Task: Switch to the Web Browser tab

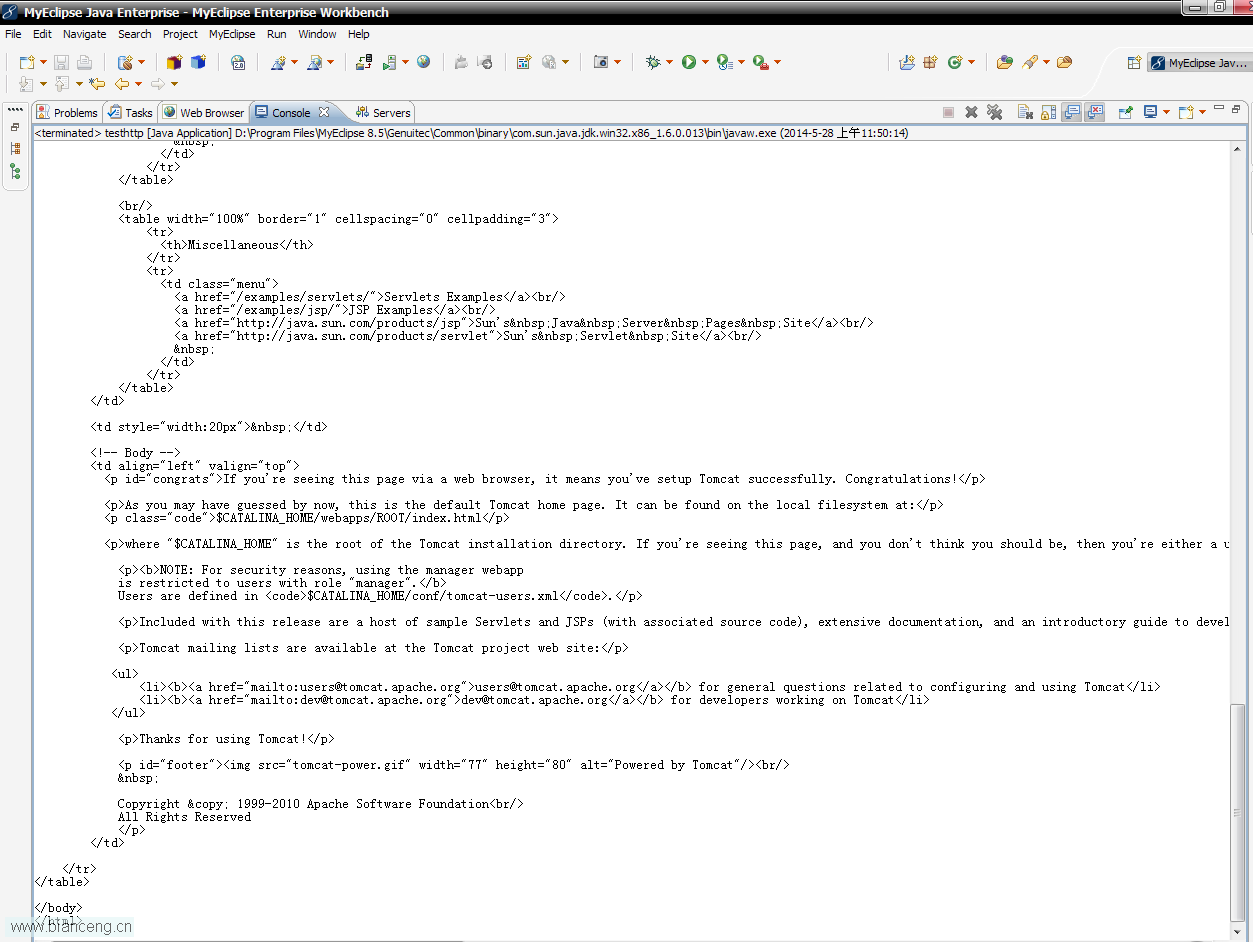Action: pyautogui.click(x=204, y=113)
